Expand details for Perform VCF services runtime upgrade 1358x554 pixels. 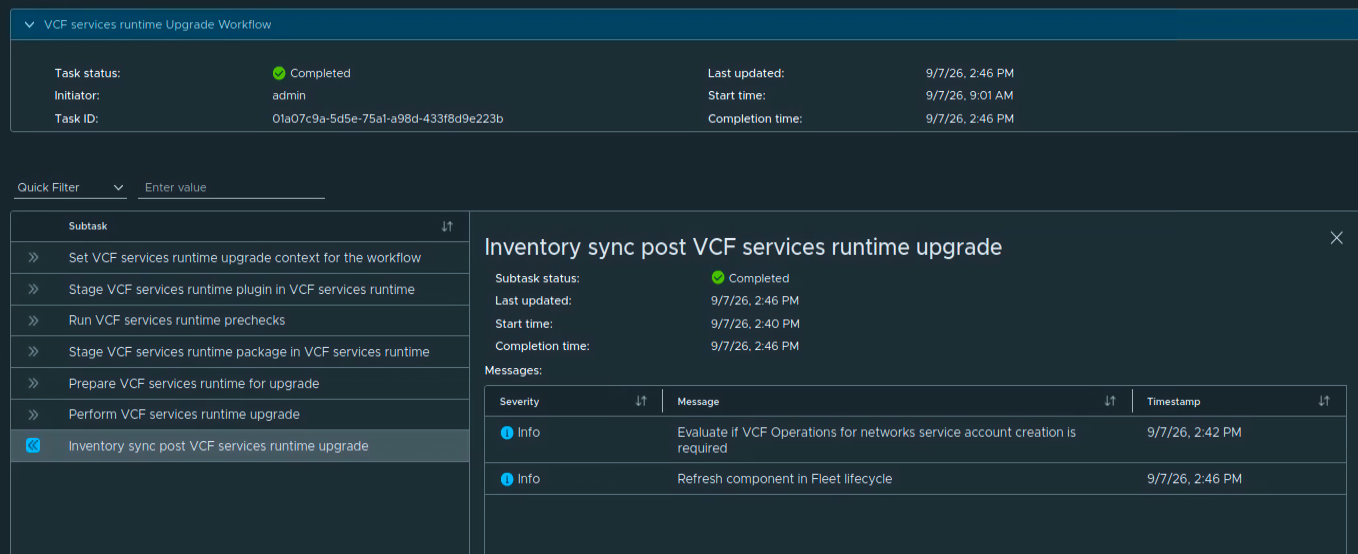pos(33,415)
